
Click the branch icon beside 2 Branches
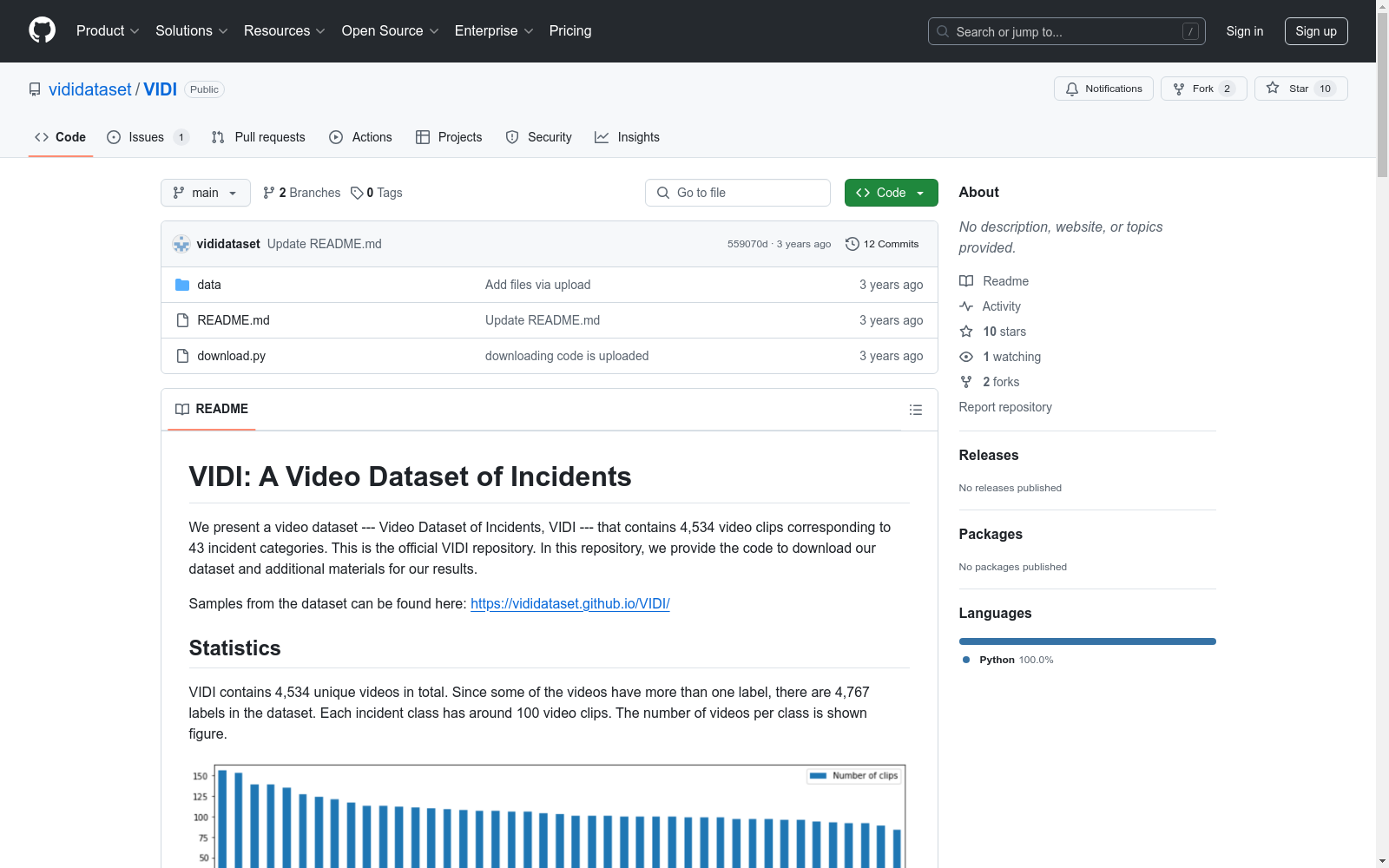269,193
